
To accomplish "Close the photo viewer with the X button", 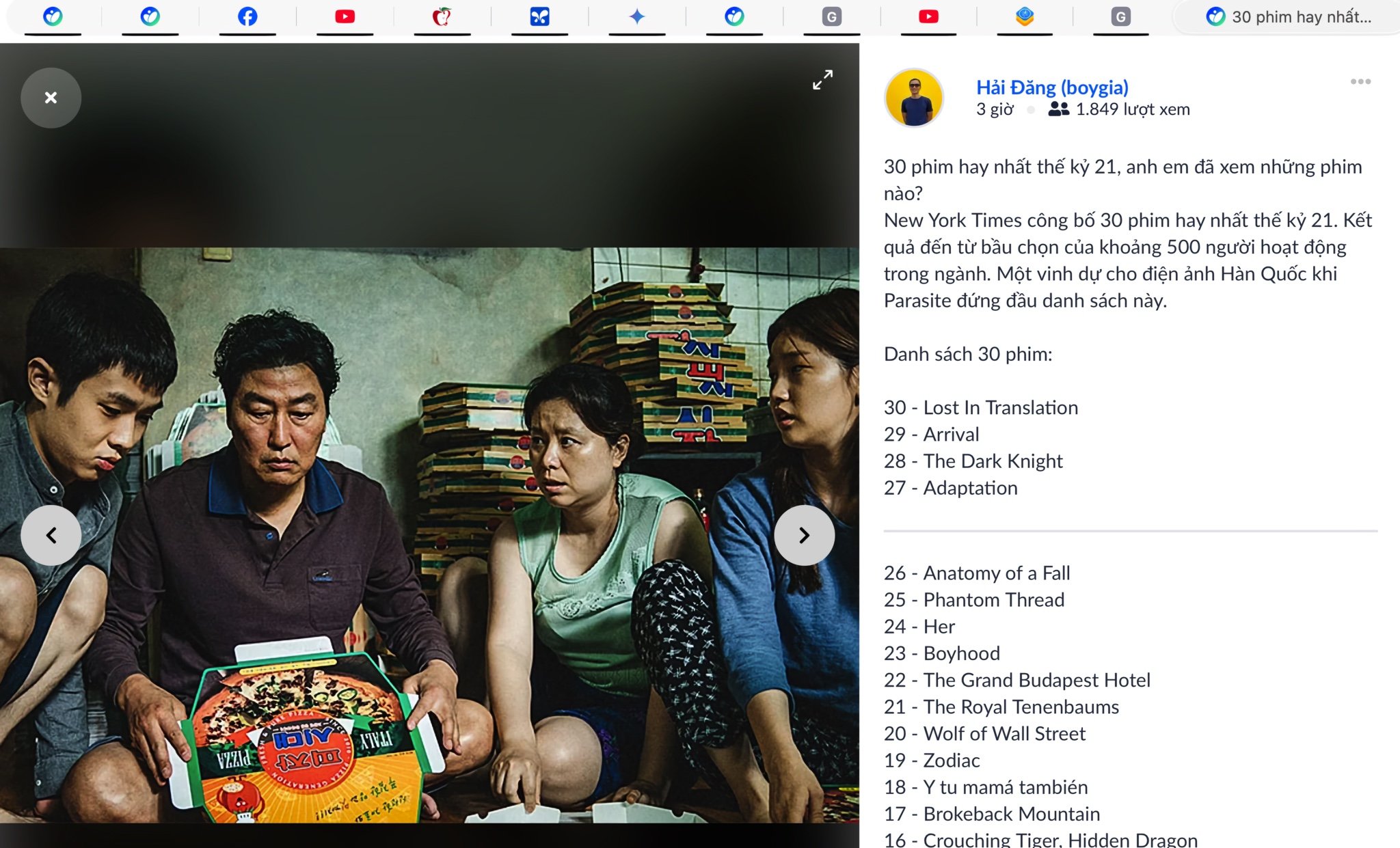I will (51, 98).
